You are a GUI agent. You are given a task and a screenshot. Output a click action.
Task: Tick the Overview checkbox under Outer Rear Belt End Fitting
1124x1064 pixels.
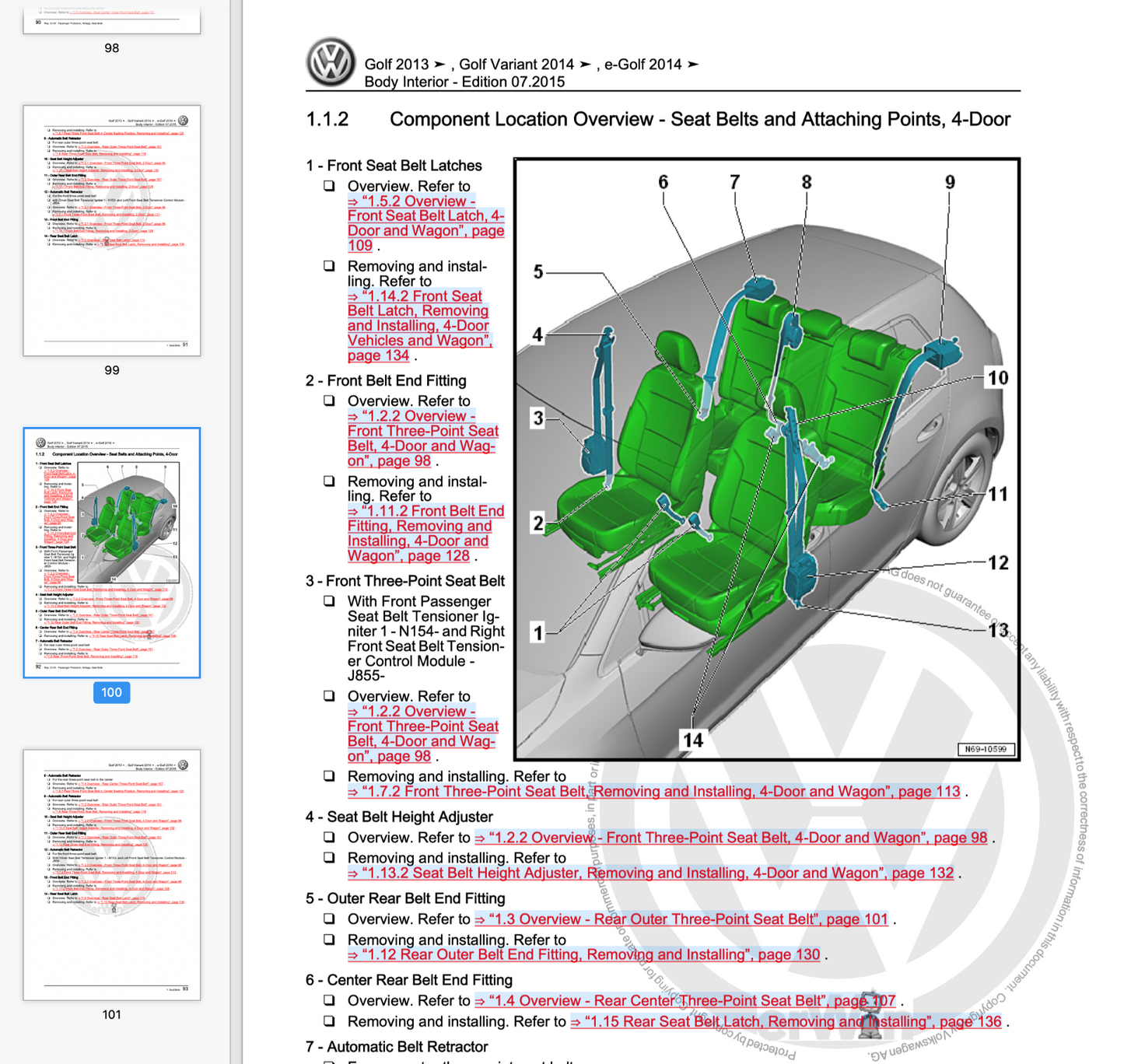(330, 919)
